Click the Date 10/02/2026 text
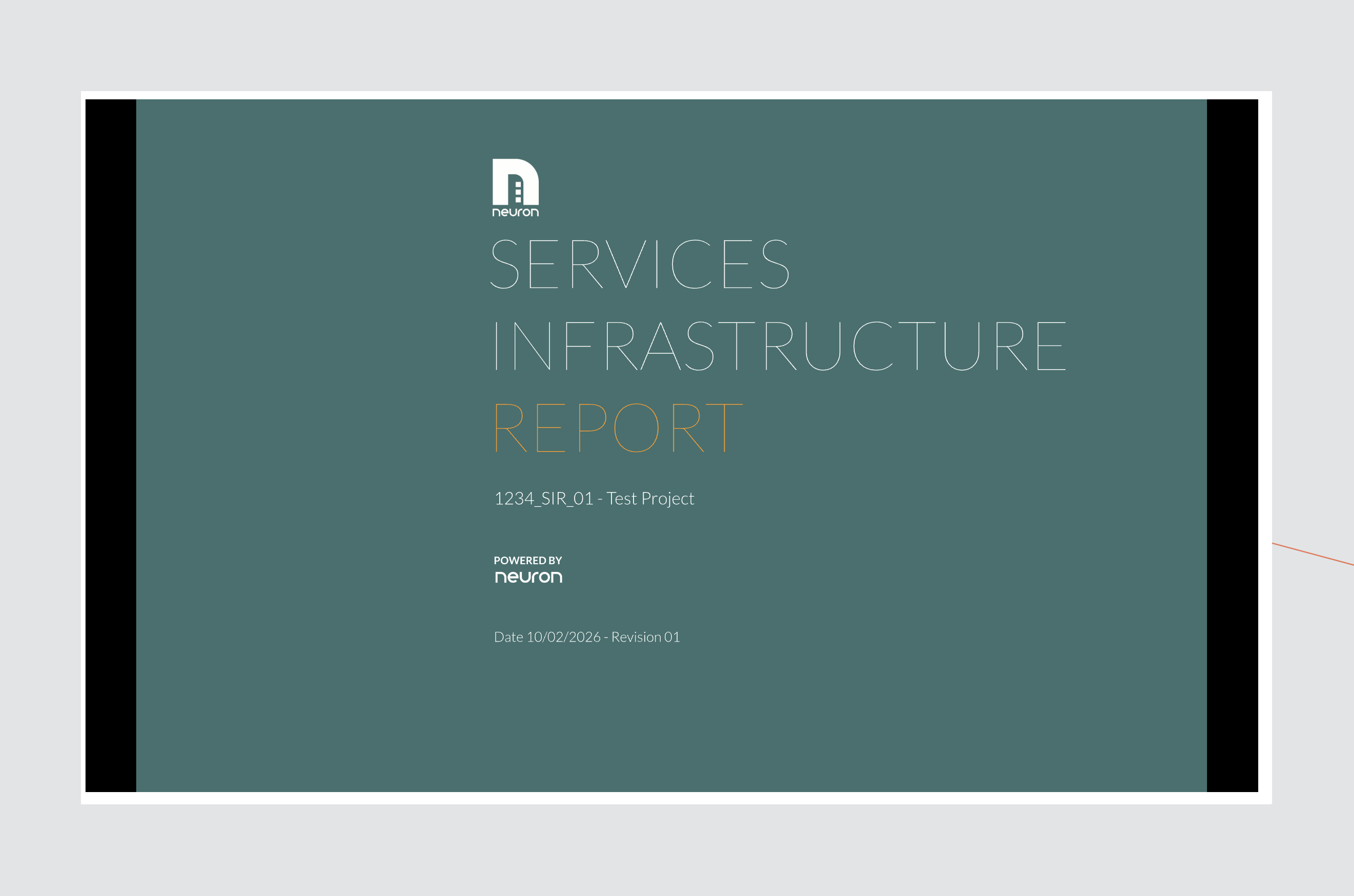The height and width of the screenshot is (896, 1354). pyautogui.click(x=547, y=637)
